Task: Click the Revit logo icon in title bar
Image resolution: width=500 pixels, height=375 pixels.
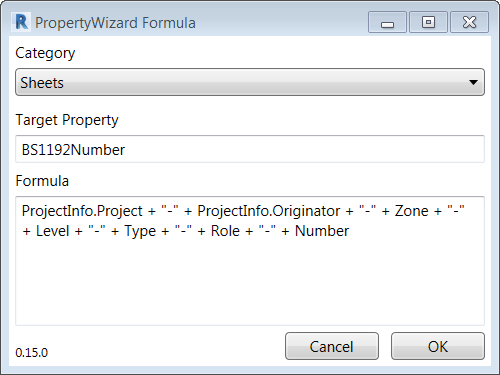Action: point(21,22)
